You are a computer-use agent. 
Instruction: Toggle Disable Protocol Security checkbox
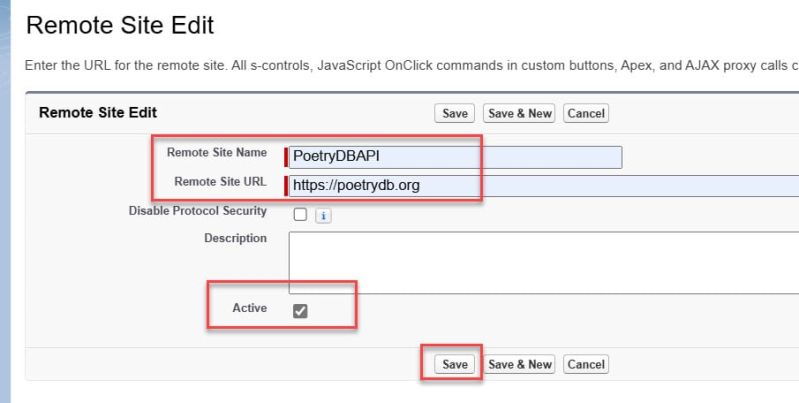300,215
